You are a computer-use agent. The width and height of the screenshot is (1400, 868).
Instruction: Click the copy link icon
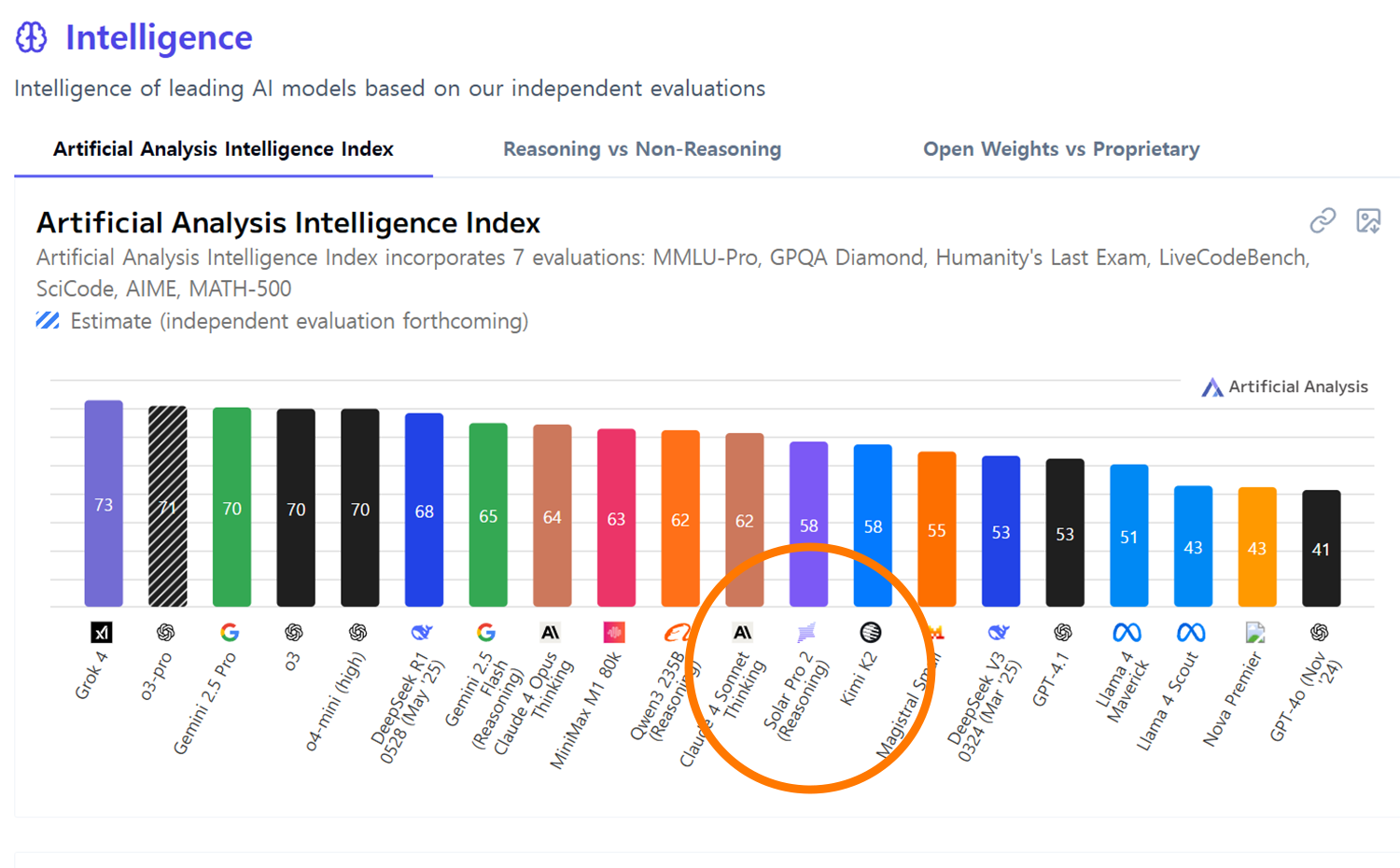pos(1323,221)
